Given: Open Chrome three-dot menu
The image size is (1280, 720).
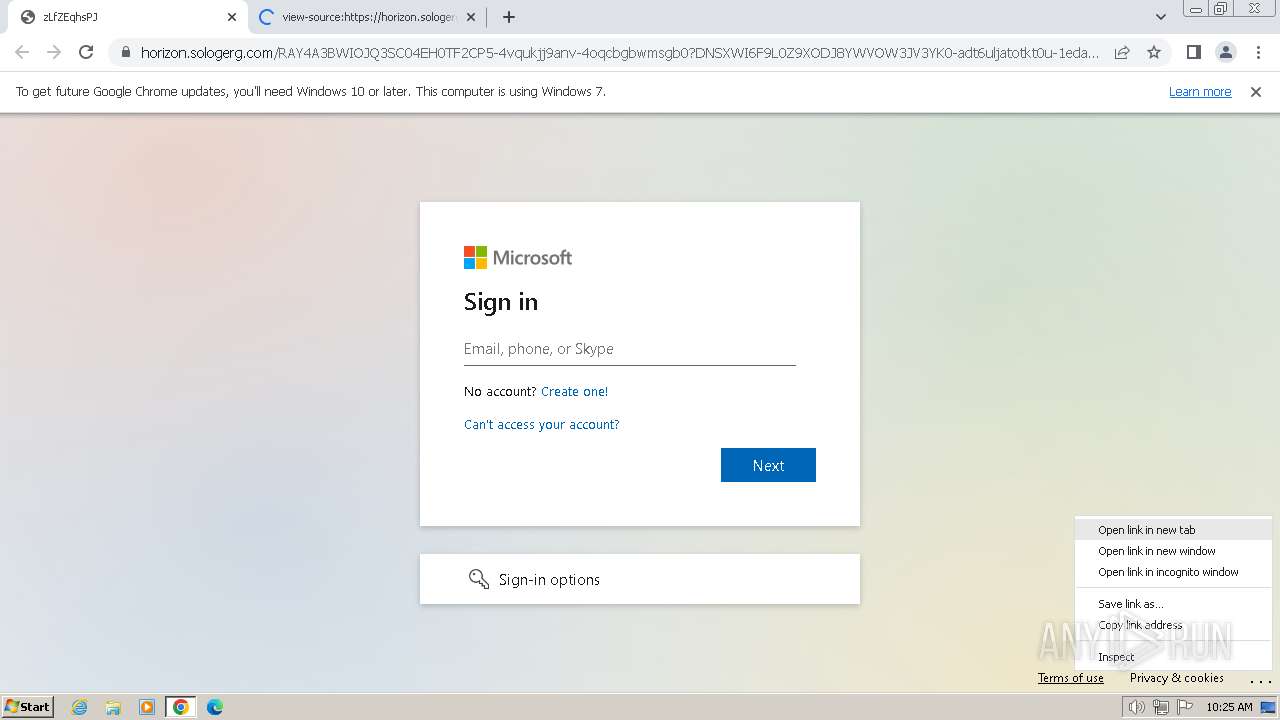Looking at the screenshot, I should coord(1258,52).
